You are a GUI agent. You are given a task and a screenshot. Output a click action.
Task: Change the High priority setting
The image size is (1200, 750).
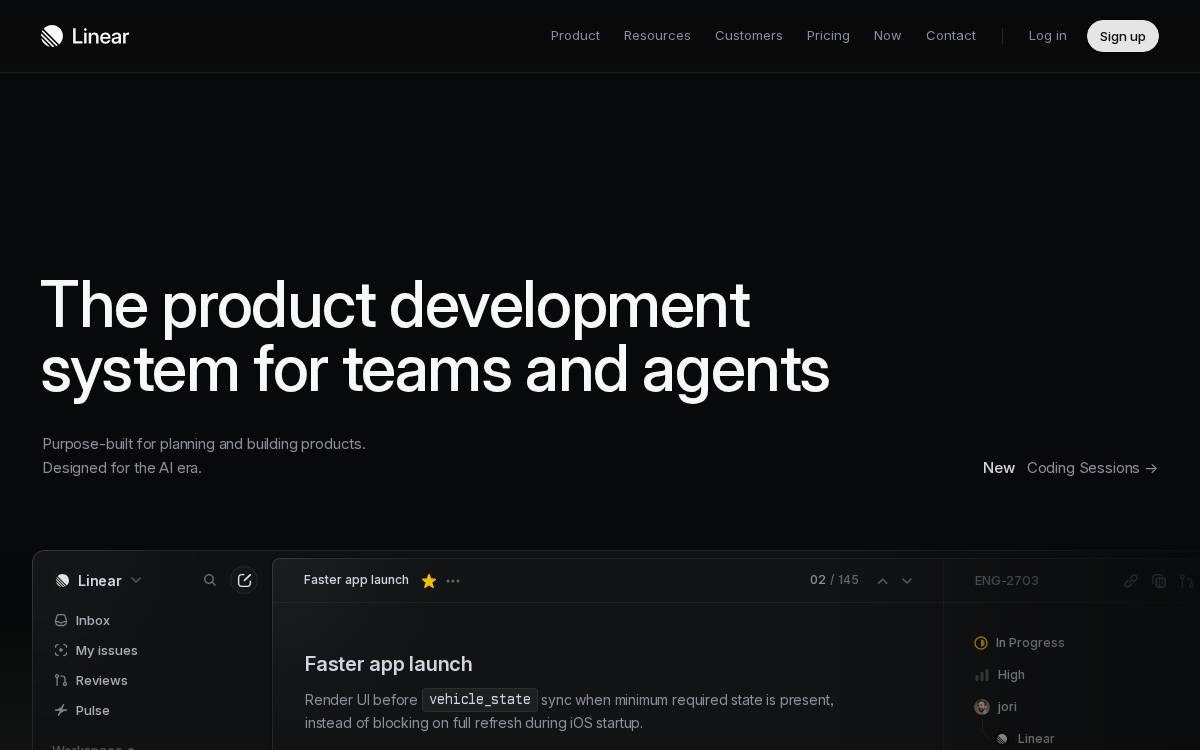1000,675
